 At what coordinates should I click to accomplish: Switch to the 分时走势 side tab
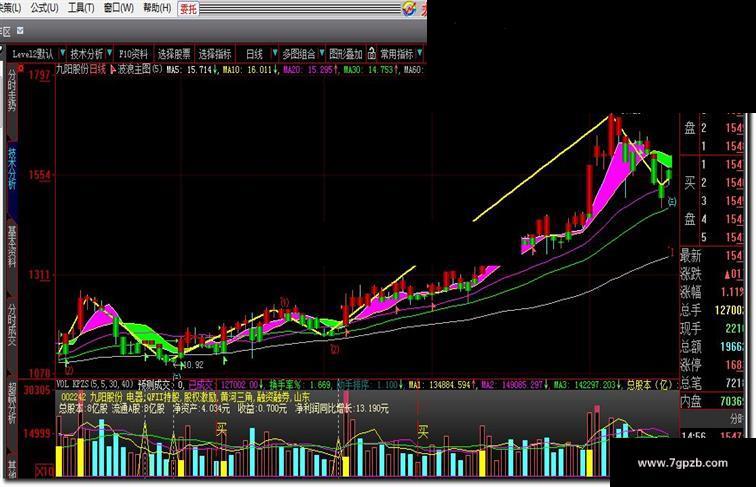coord(12,90)
